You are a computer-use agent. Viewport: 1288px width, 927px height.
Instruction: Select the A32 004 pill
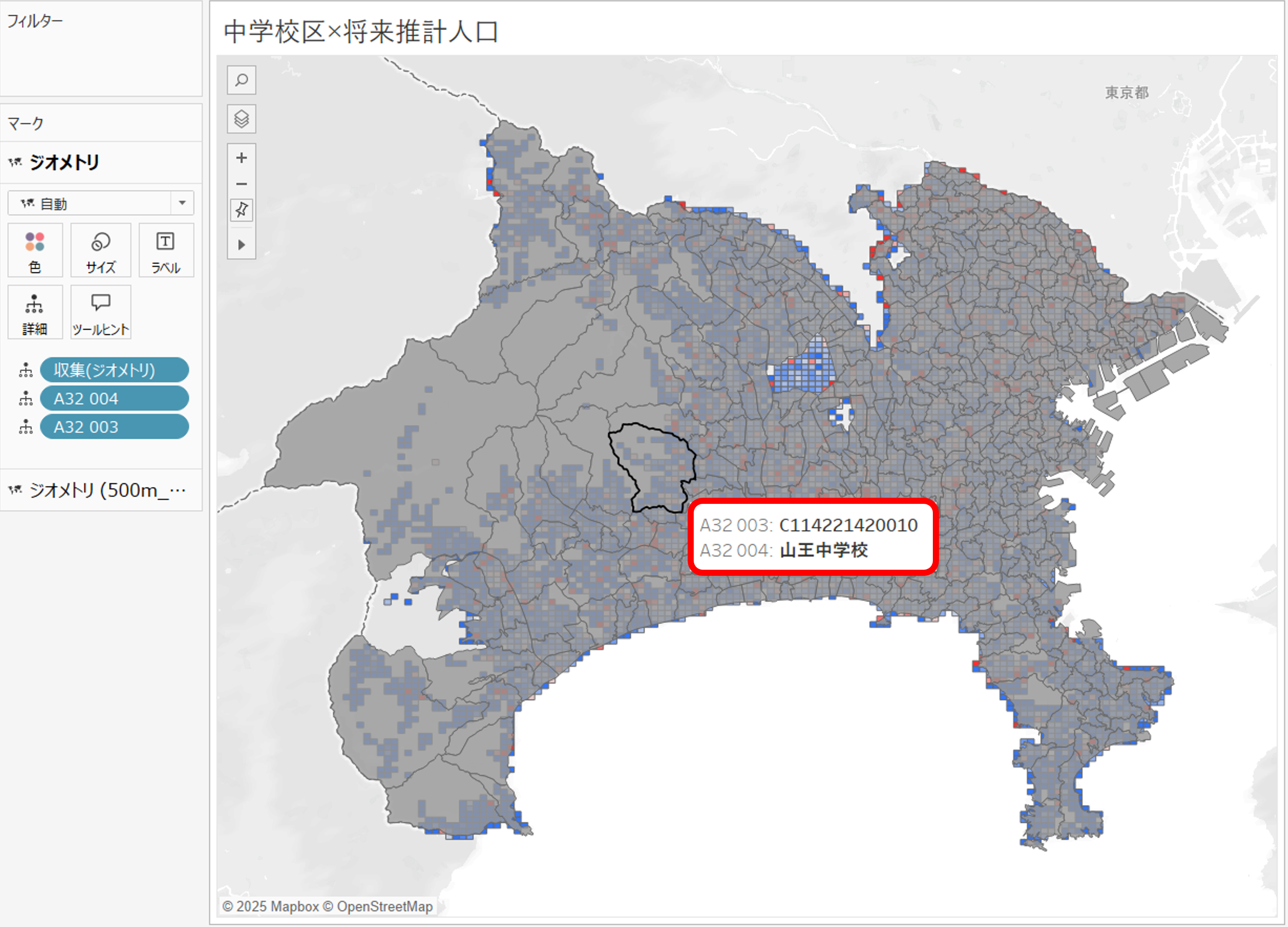[x=114, y=399]
